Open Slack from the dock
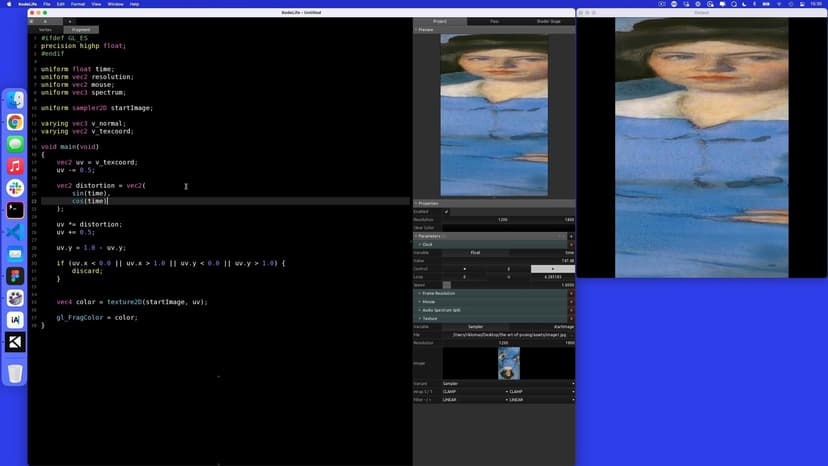Screen dimensions: 828x466 15,188
